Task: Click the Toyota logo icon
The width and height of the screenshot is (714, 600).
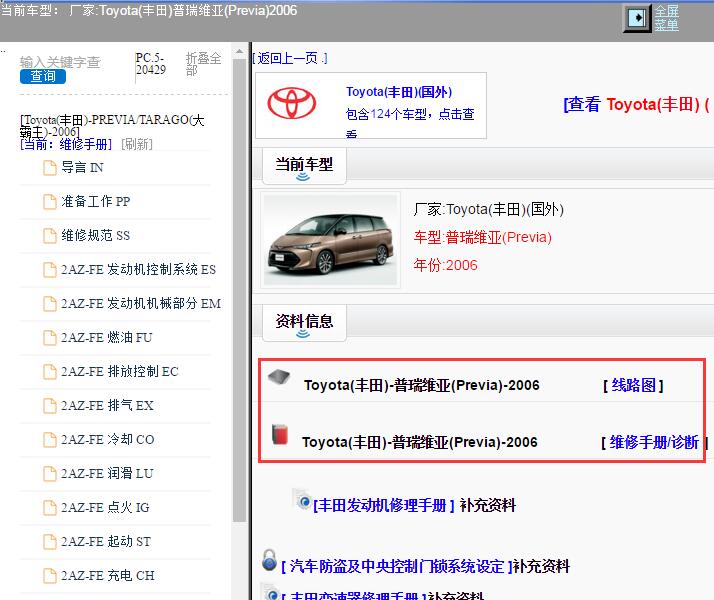Action: pyautogui.click(x=291, y=103)
